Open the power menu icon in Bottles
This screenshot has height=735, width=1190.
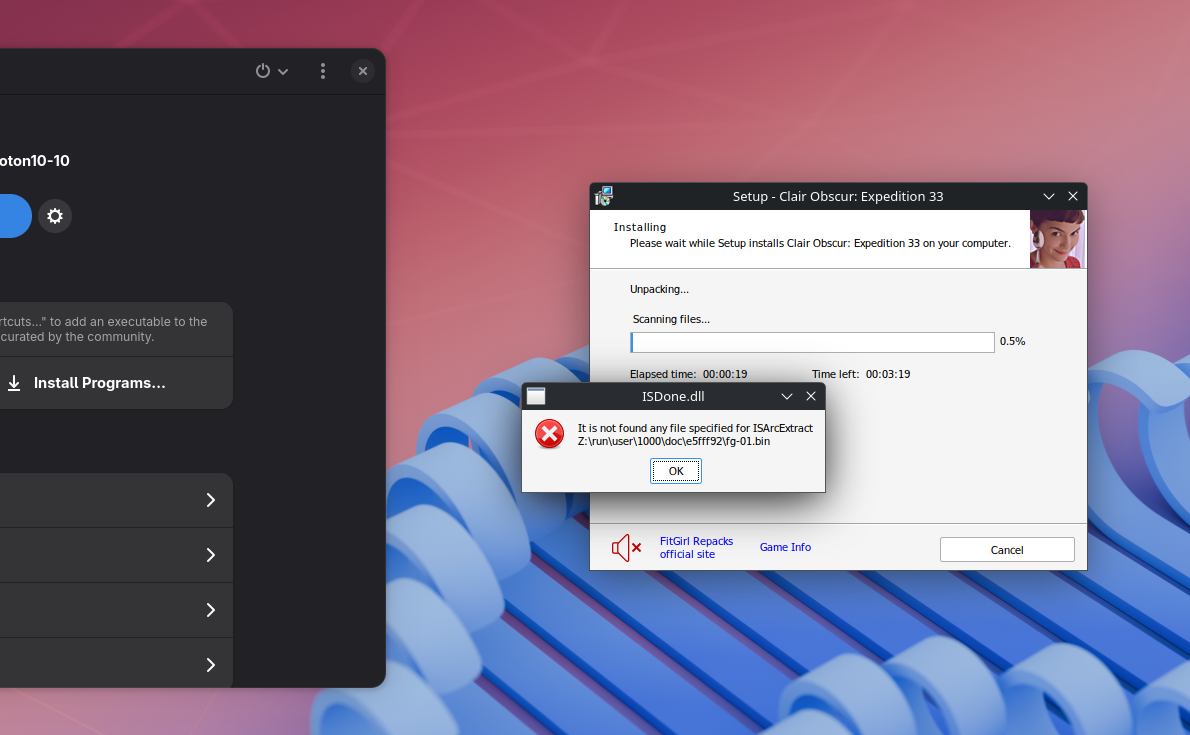[263, 71]
